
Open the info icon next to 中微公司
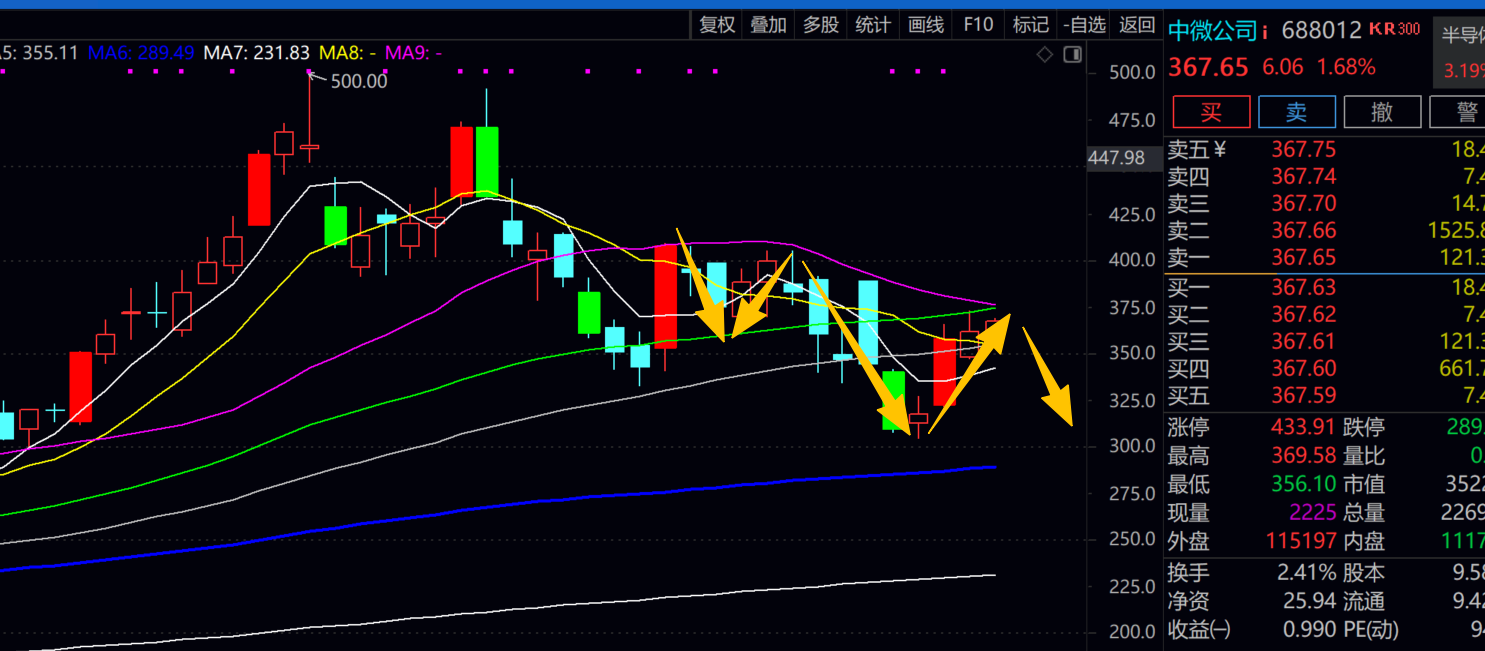point(1265,32)
